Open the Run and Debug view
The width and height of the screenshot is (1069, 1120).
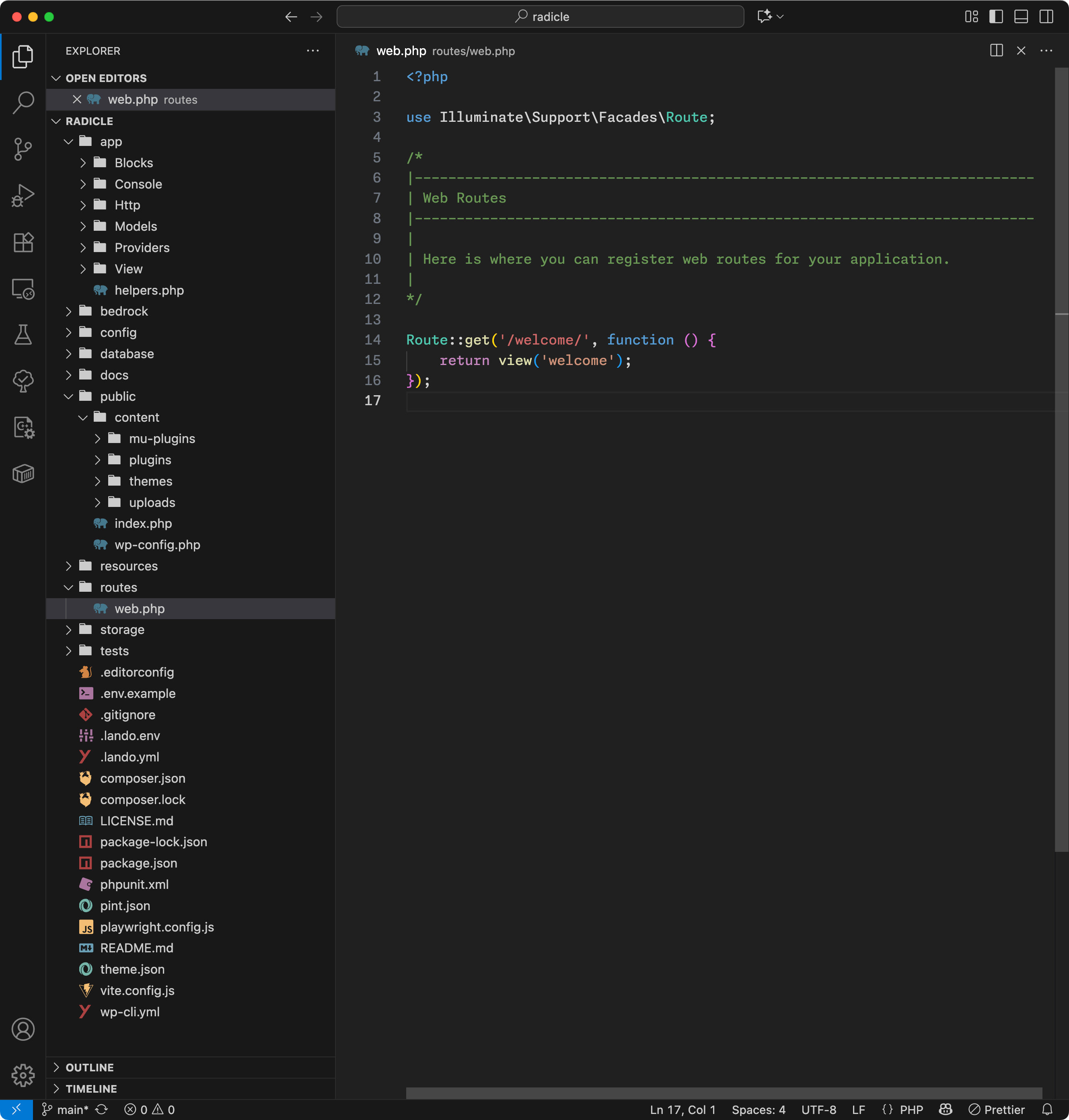[23, 195]
